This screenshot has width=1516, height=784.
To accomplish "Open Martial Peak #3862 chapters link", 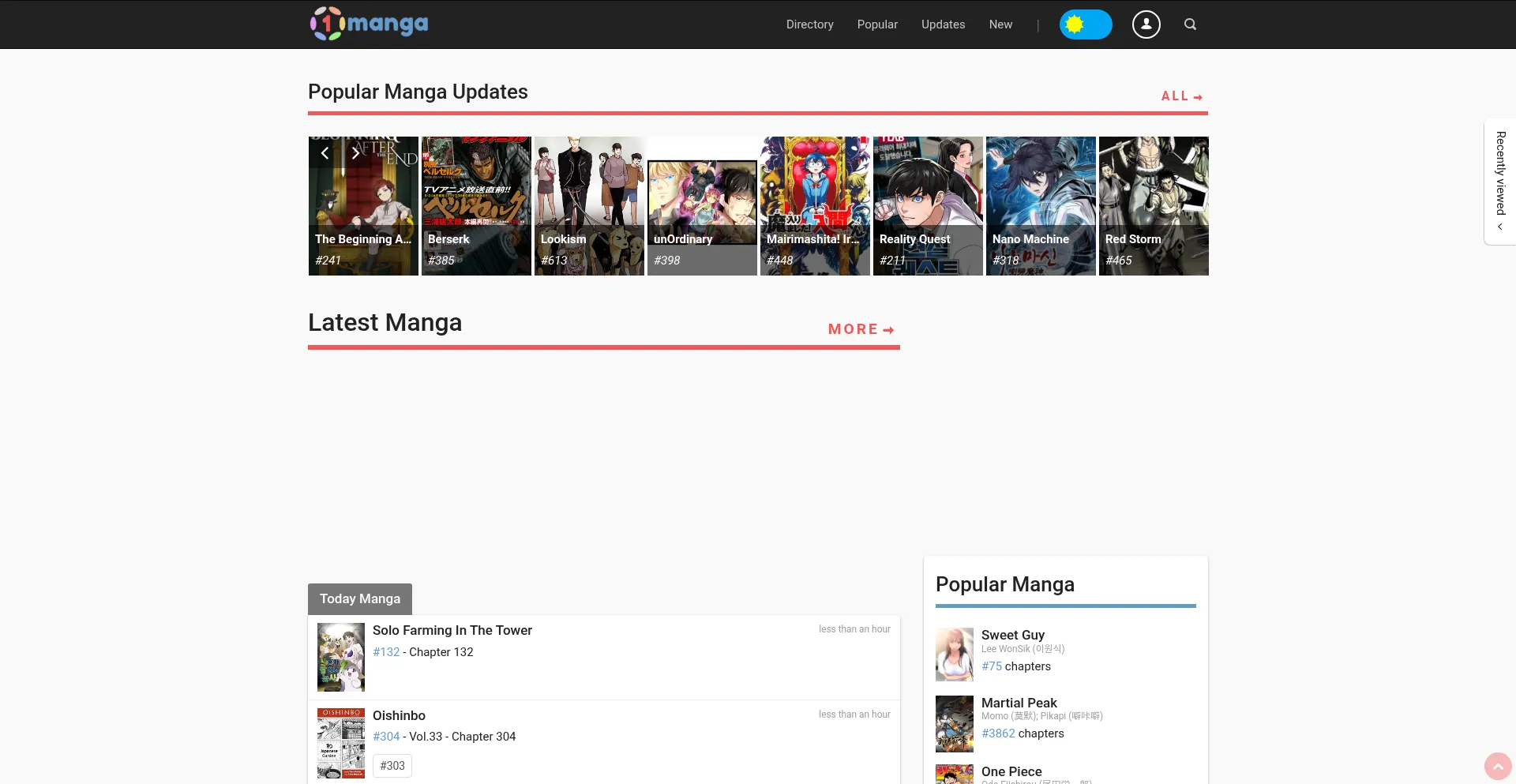I will click(998, 733).
